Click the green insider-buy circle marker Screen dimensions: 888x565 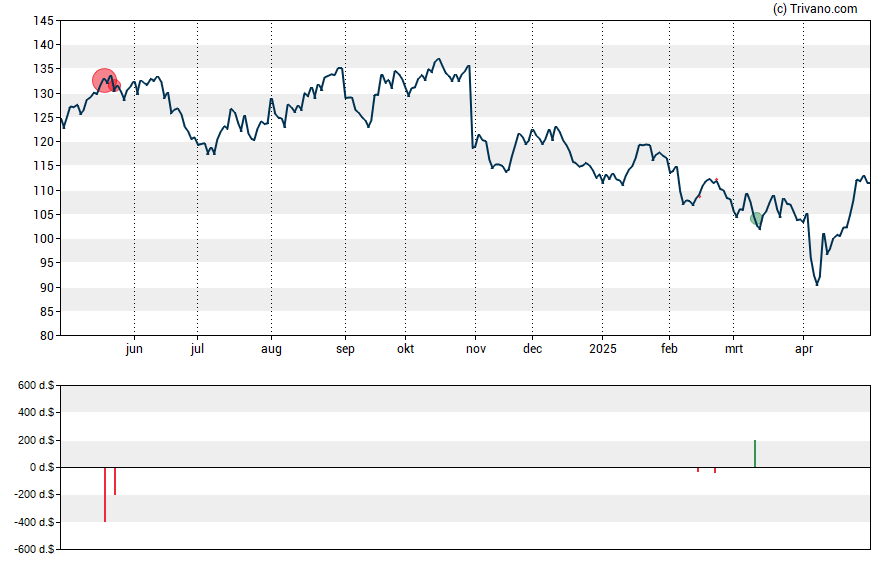[x=756, y=219]
